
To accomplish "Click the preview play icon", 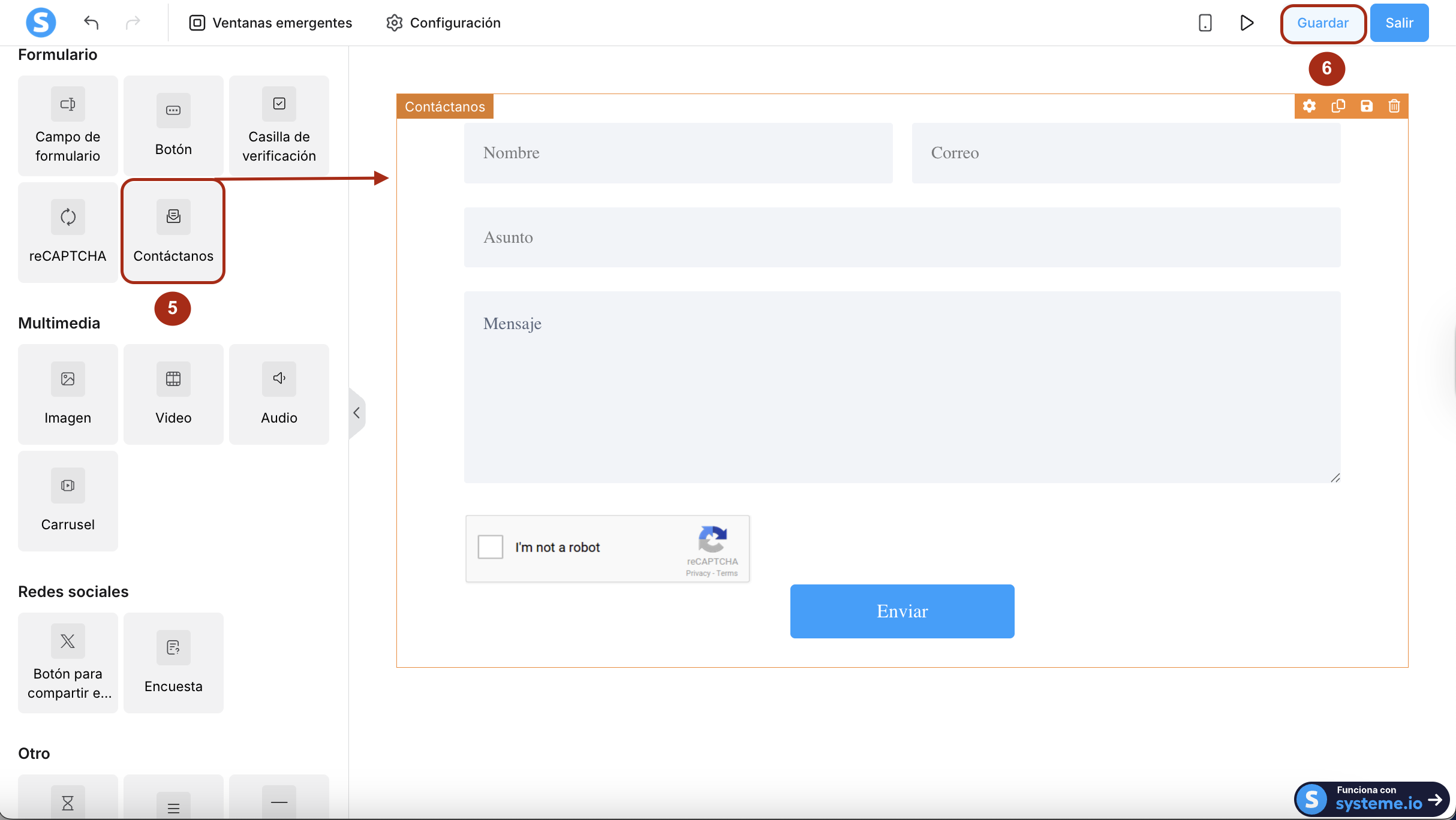I will pyautogui.click(x=1247, y=23).
